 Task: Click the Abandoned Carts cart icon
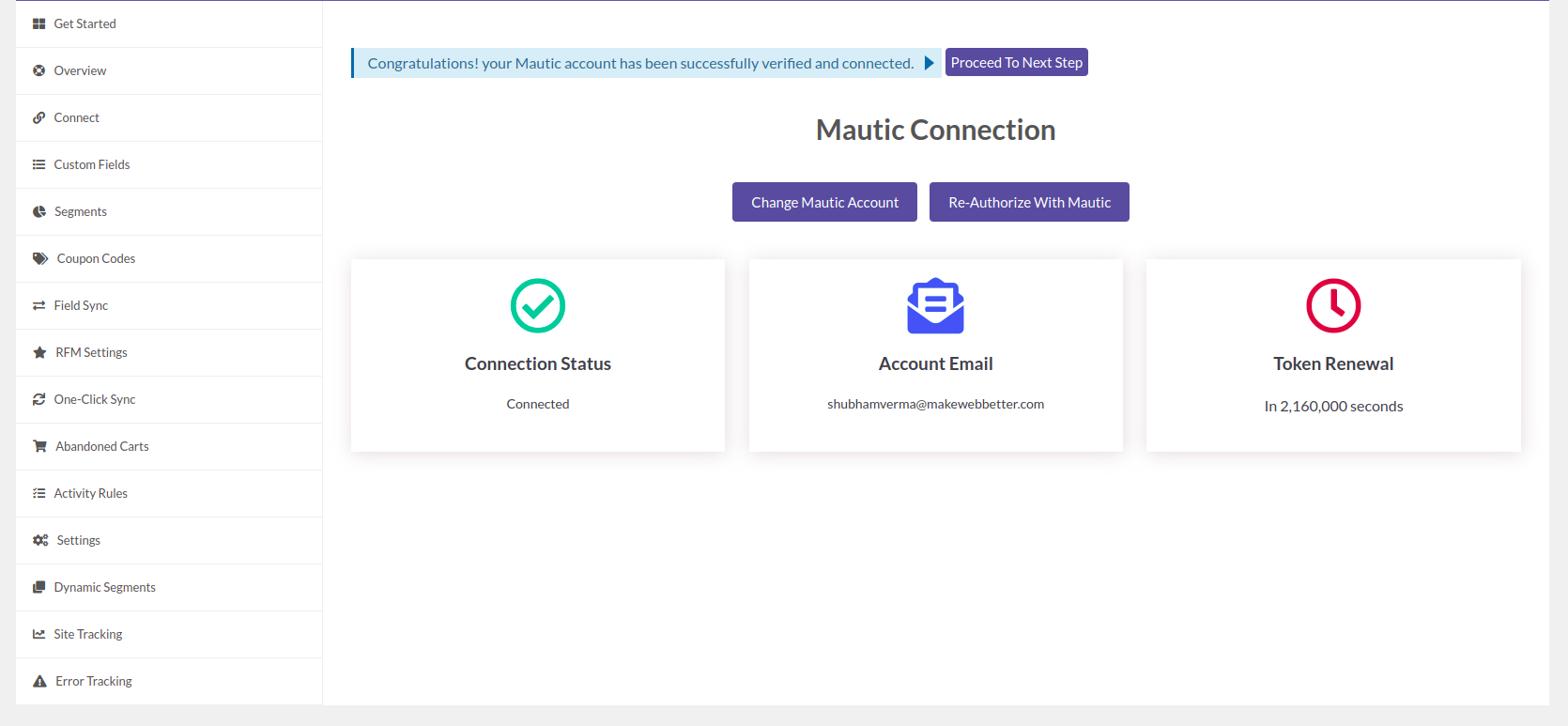pyautogui.click(x=39, y=446)
